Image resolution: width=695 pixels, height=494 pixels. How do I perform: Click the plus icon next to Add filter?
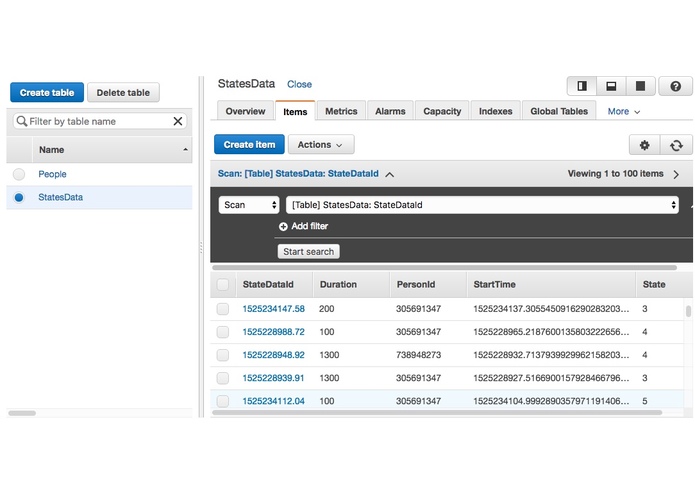(x=283, y=226)
